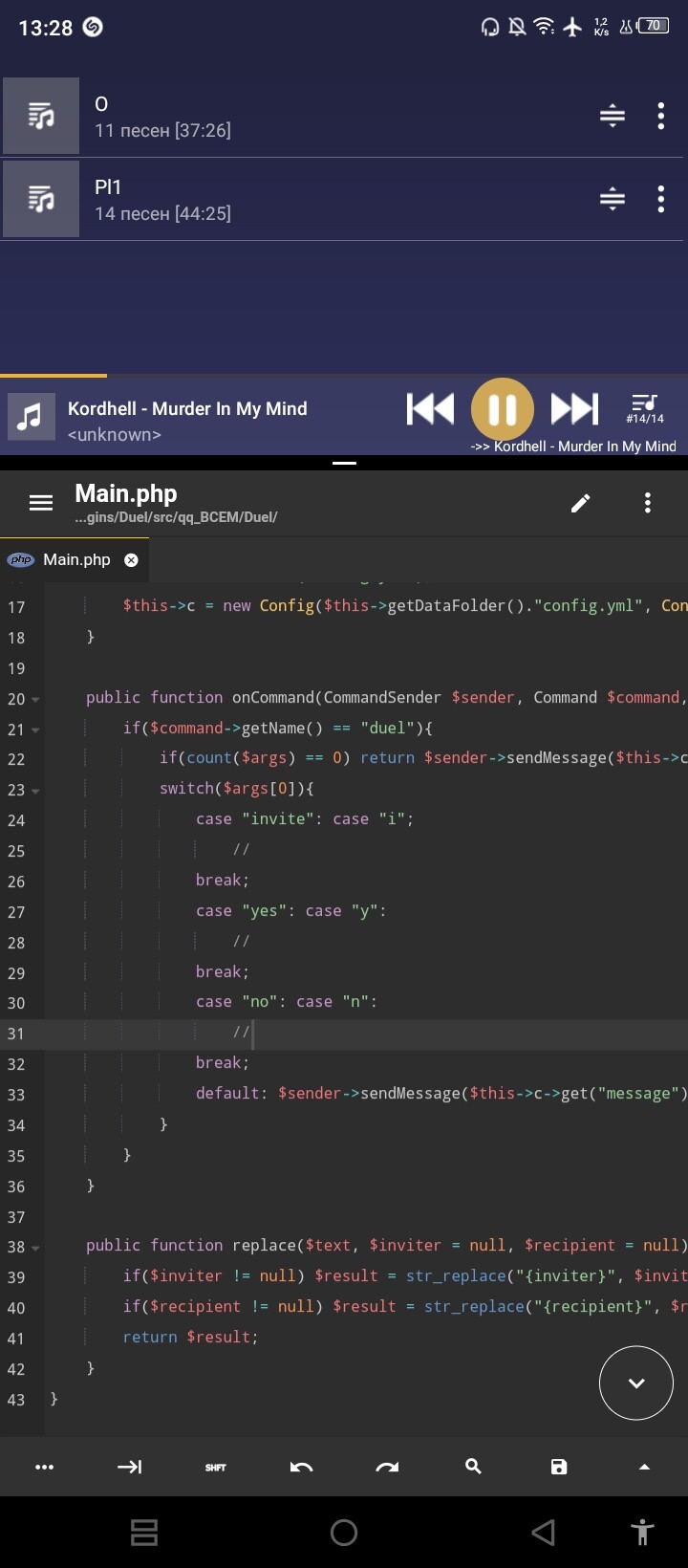Go back to the previous track
The image size is (688, 1568).
430,409
